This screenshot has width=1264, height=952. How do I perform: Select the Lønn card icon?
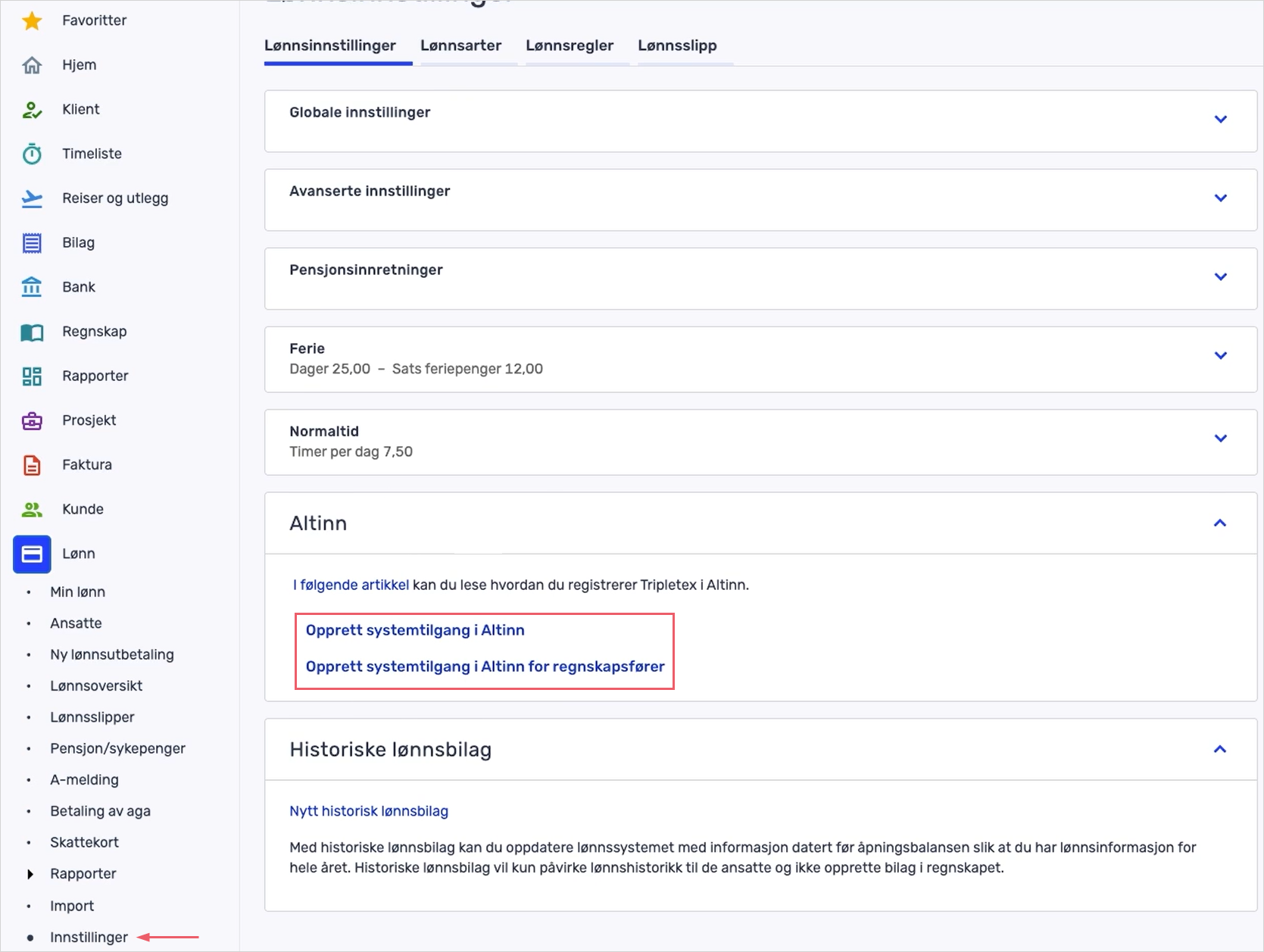32,554
